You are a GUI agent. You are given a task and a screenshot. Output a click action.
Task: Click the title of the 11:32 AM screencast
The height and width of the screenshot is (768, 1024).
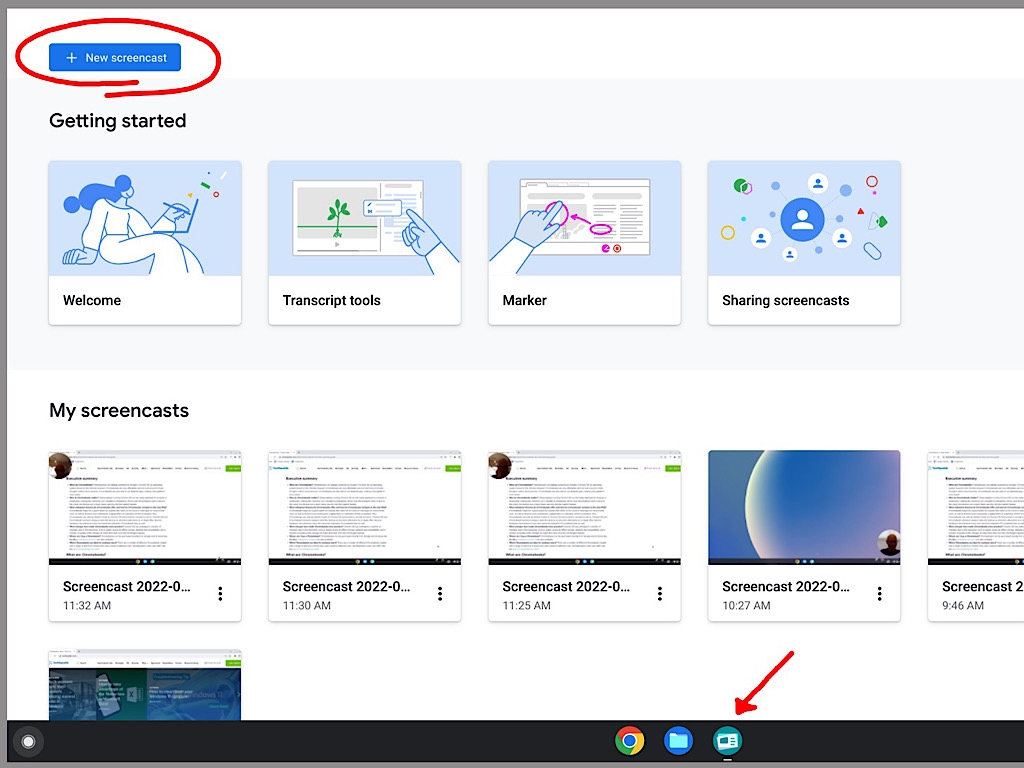[125, 586]
